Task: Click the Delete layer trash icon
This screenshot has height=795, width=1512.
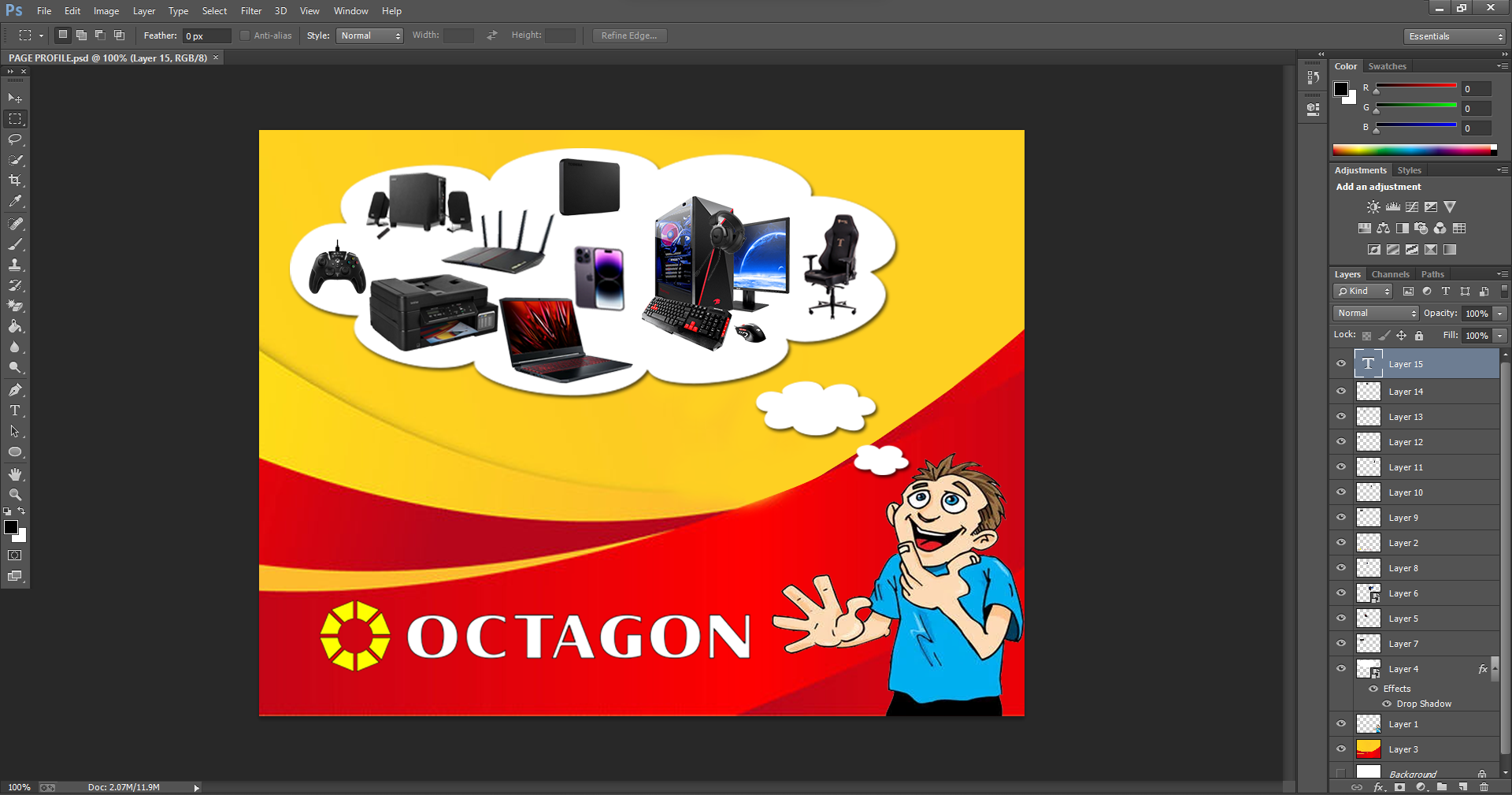Action: pos(1483,787)
